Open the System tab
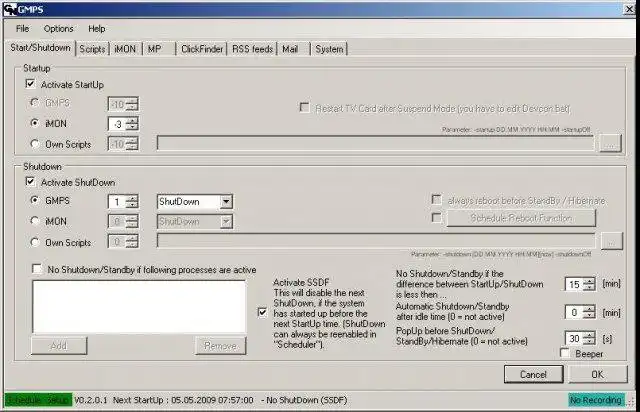 [329, 49]
